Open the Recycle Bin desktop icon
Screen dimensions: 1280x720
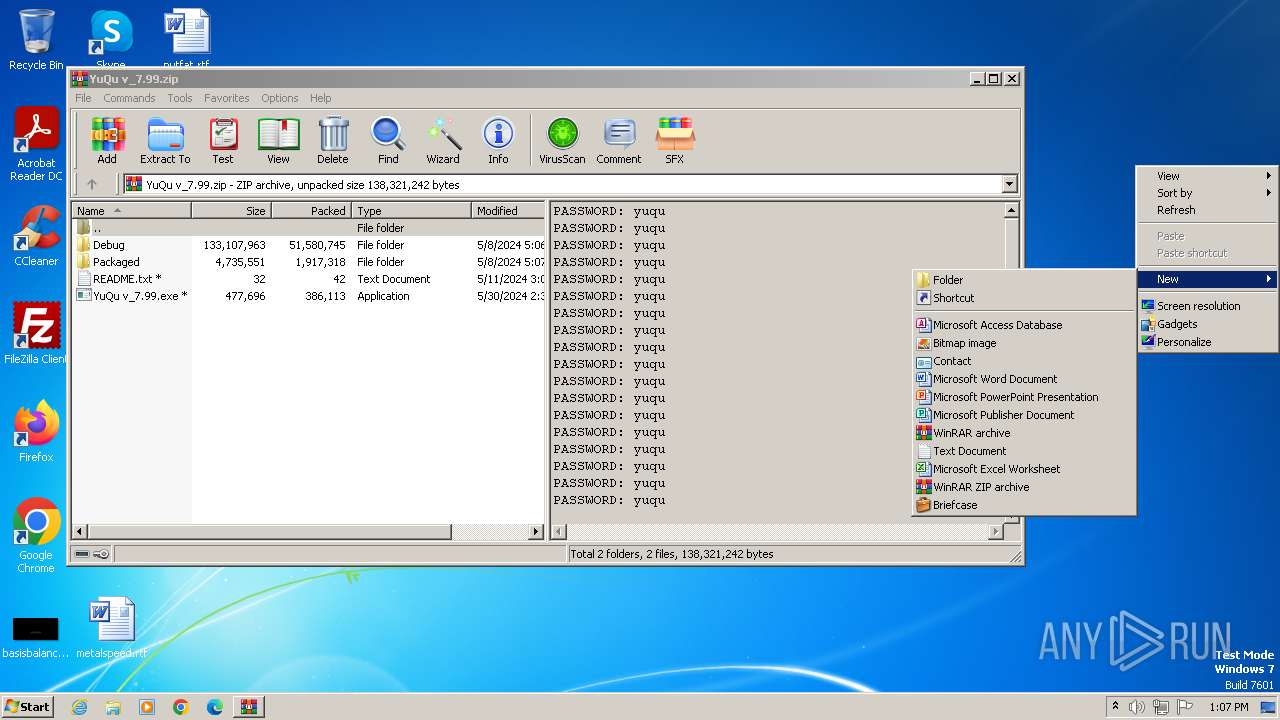(x=36, y=40)
